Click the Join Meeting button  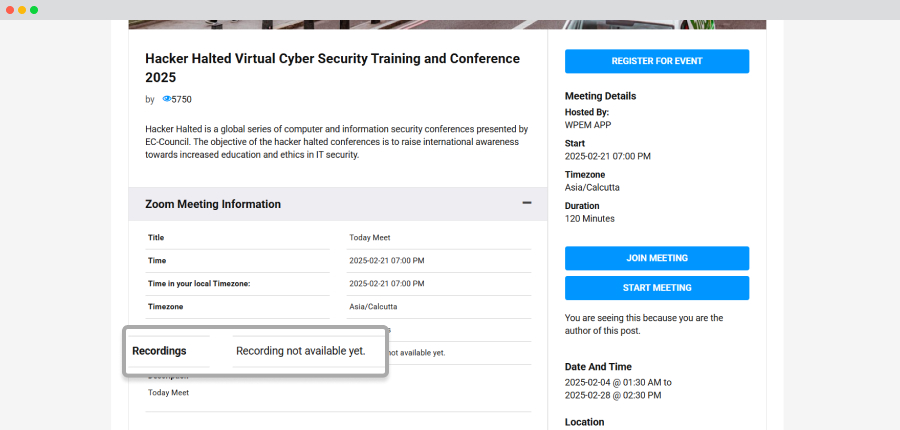pyautogui.click(x=657, y=258)
